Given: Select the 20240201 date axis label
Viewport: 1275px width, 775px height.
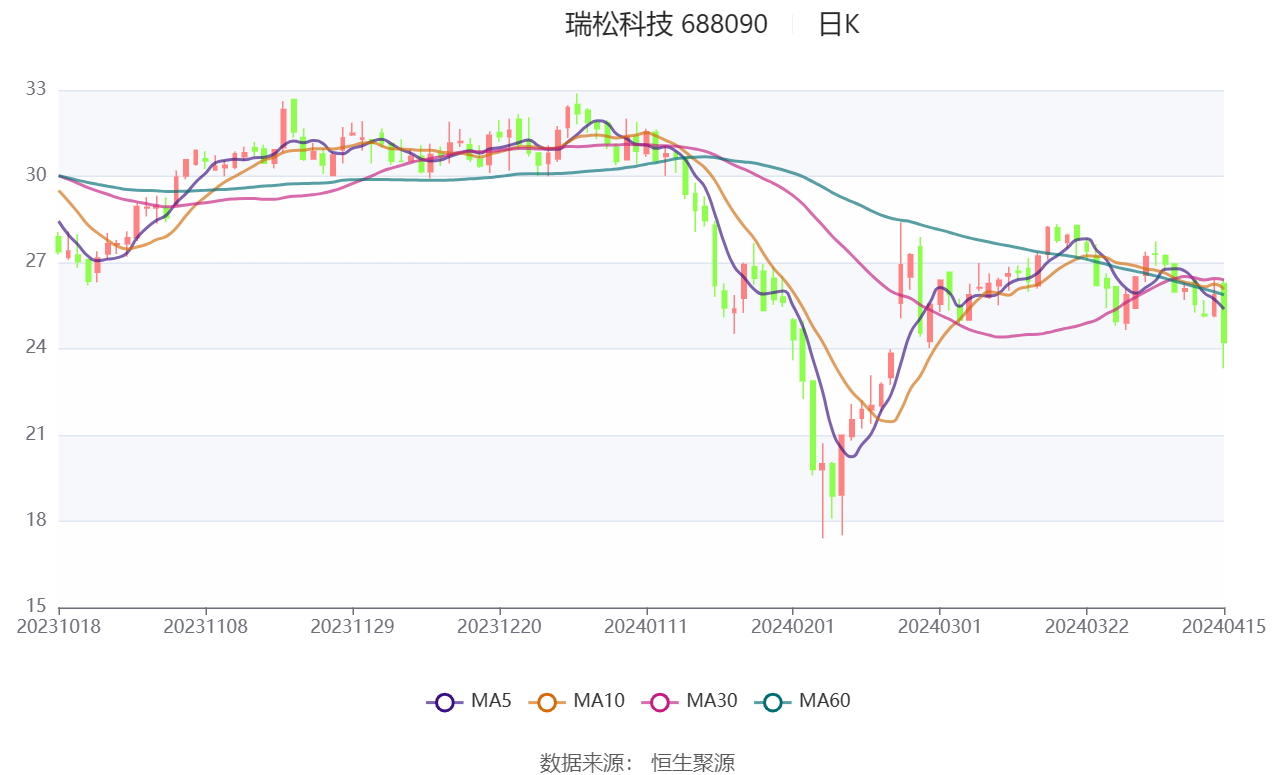Looking at the screenshot, I should pyautogui.click(x=793, y=627).
